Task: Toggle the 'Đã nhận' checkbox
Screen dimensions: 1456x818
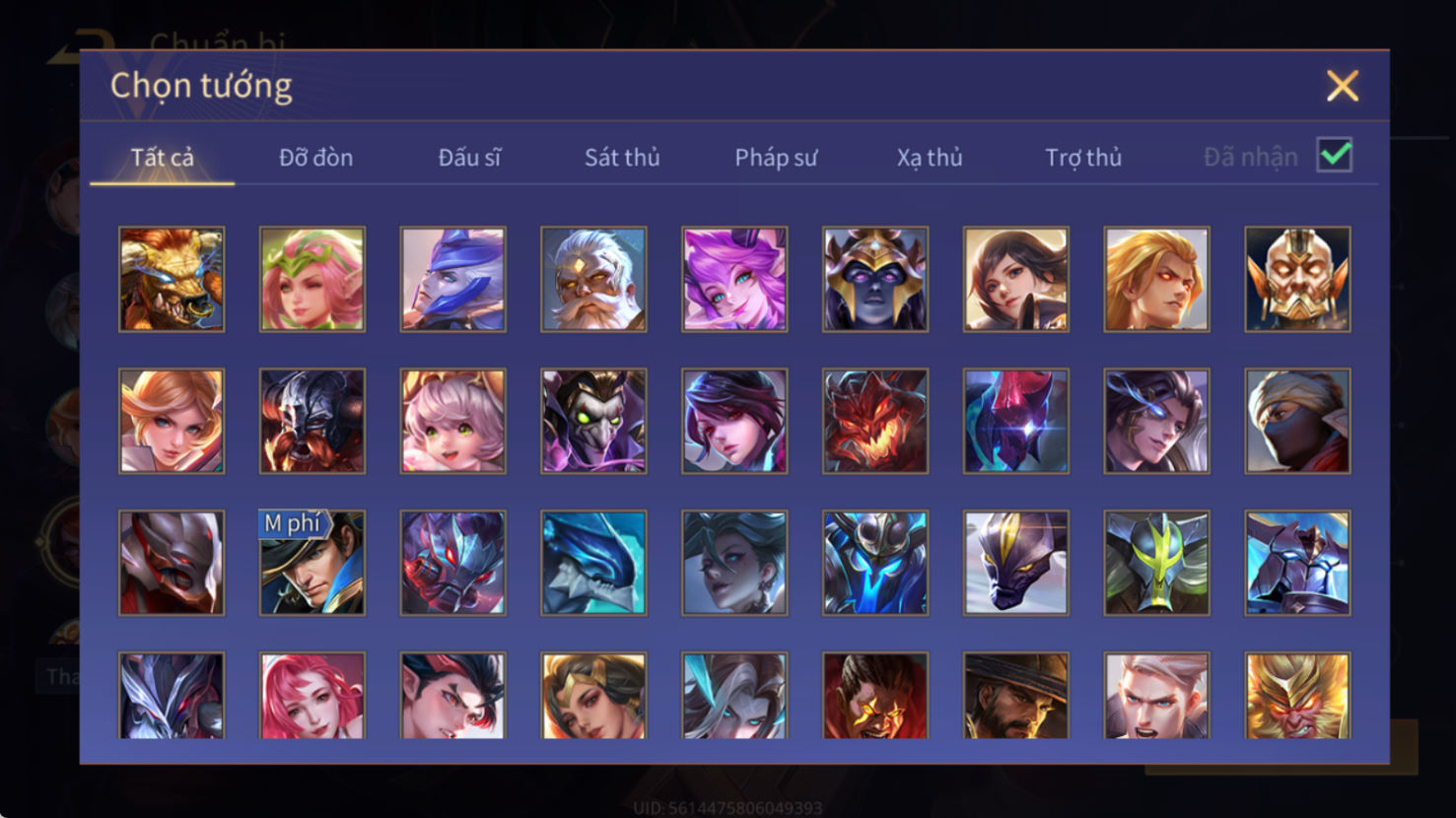Action: pos(1335,156)
